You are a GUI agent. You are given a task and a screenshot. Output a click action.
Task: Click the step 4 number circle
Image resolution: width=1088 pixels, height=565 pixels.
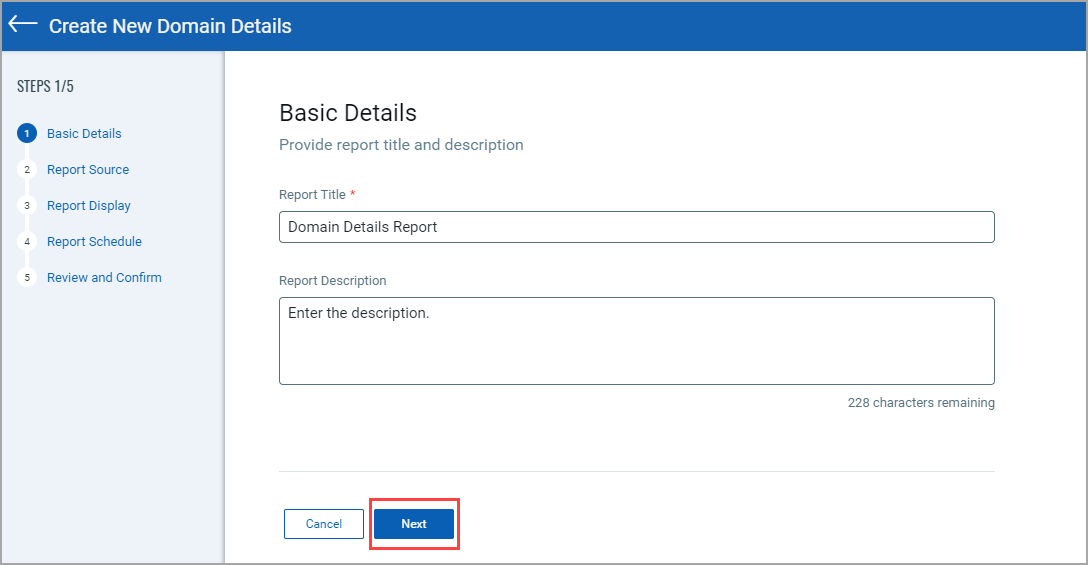28,242
